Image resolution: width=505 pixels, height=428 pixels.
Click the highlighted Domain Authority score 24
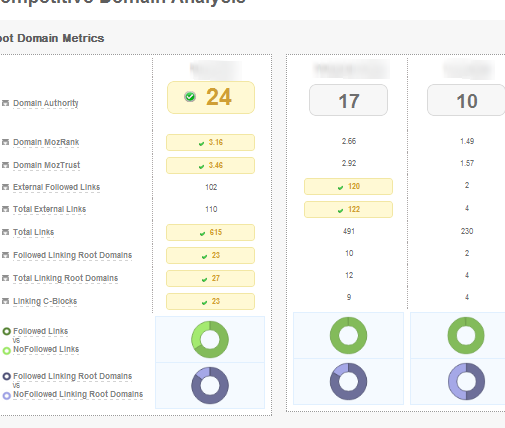pos(211,97)
